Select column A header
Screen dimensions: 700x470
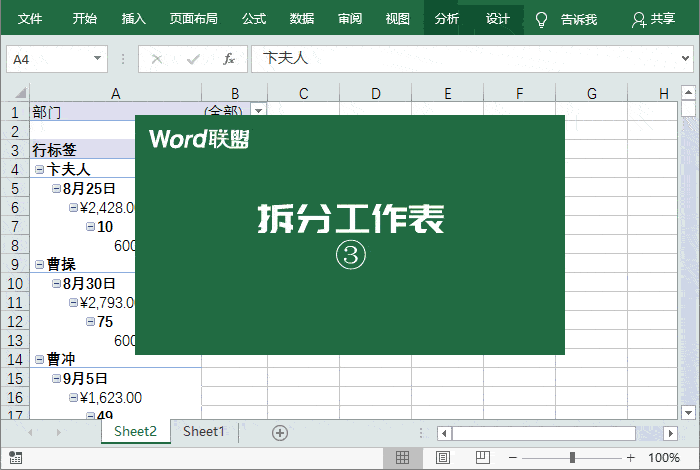[116, 93]
